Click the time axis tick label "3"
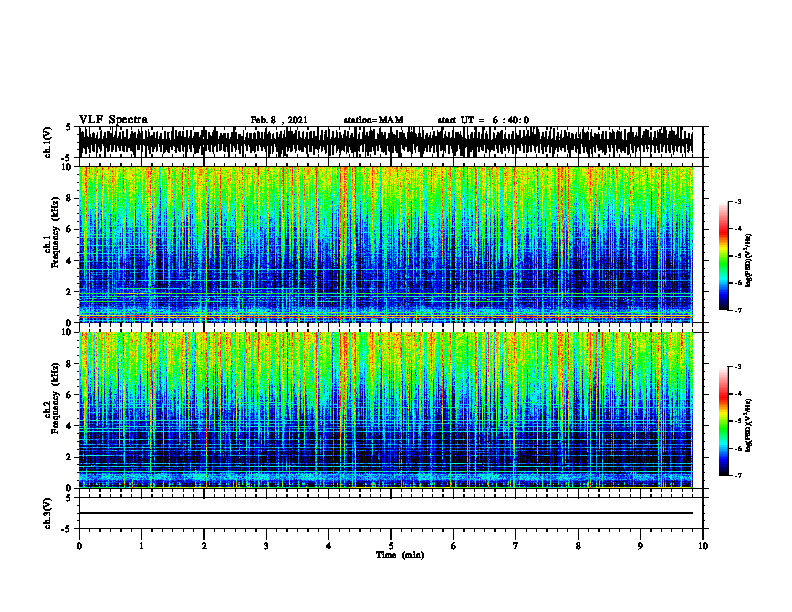The width and height of the screenshot is (792, 612). click(266, 546)
